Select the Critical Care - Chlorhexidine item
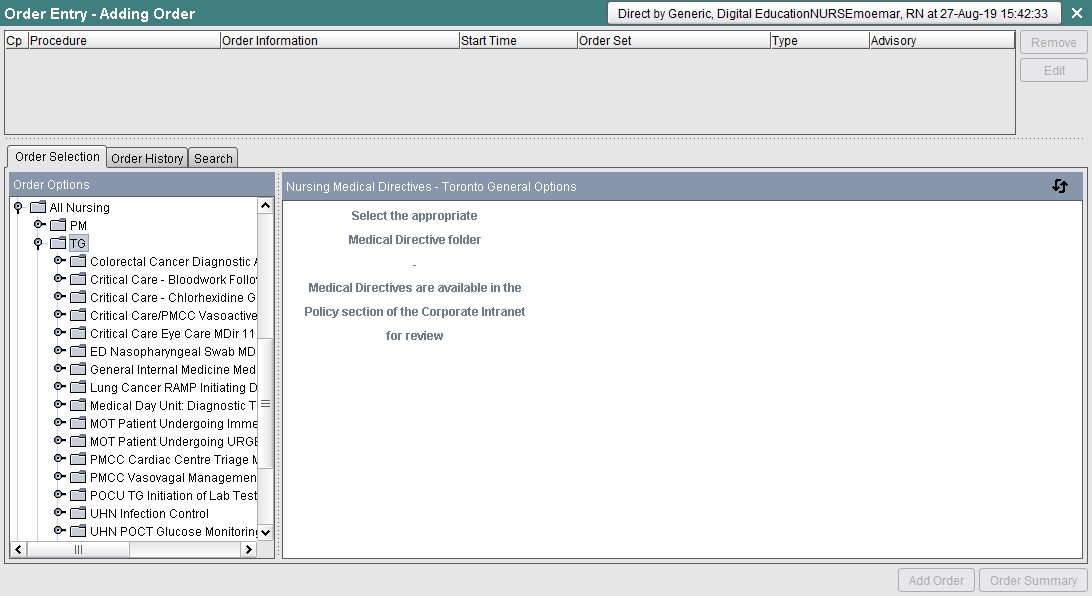Viewport: 1092px width, 596px height. tap(173, 297)
